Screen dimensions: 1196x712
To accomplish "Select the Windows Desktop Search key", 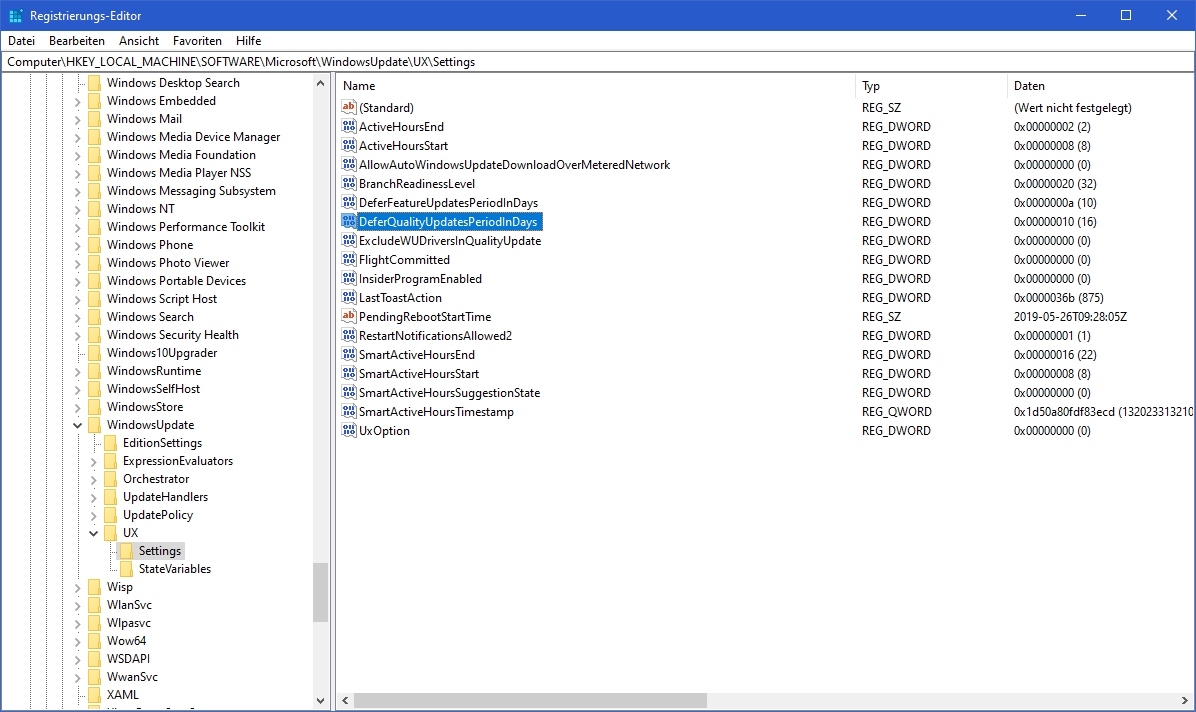I will [173, 82].
